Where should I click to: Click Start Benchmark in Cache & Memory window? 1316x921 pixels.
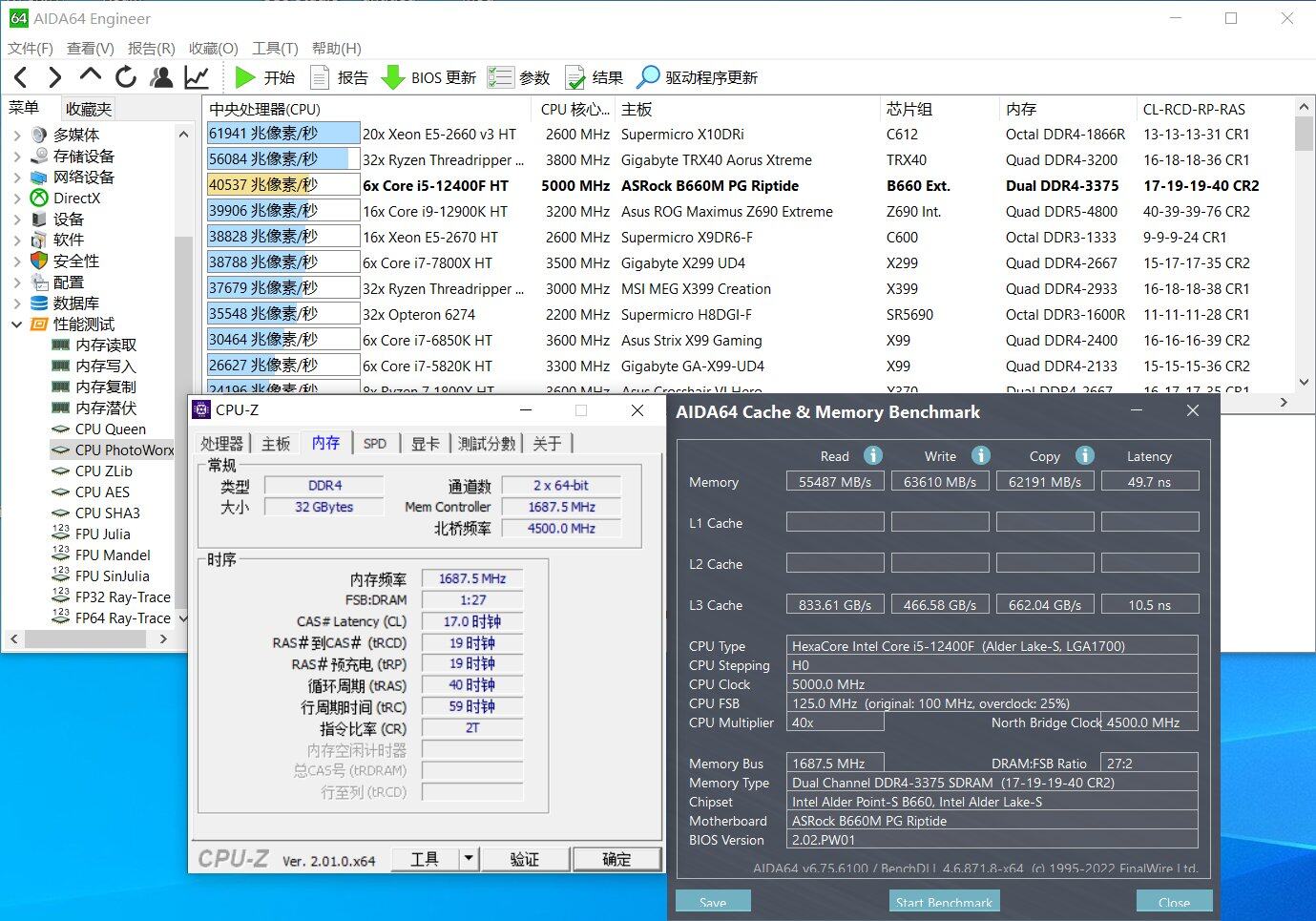(944, 902)
